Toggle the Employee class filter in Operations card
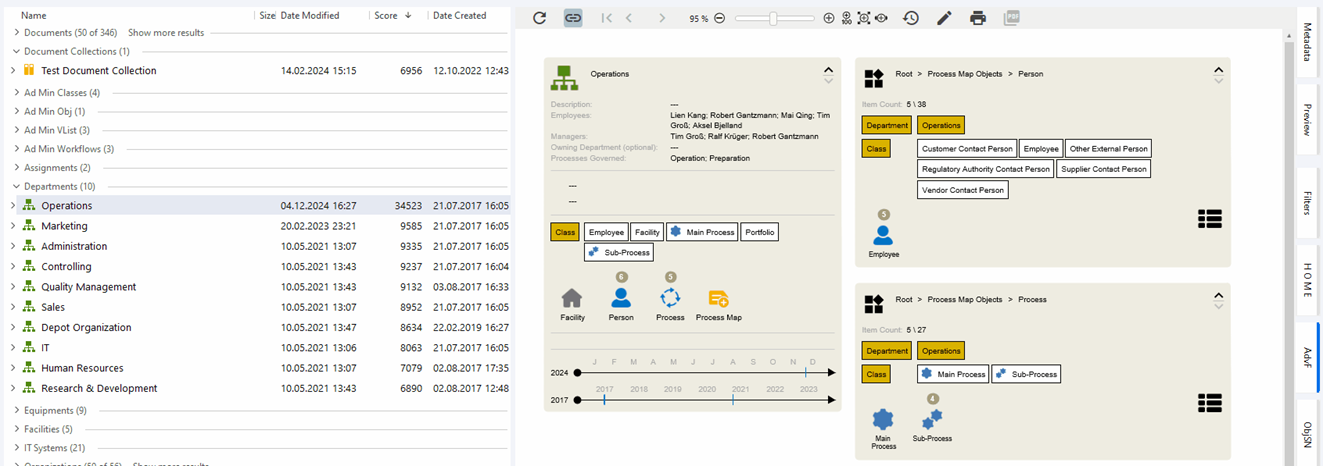The width and height of the screenshot is (1323, 466). (x=606, y=232)
